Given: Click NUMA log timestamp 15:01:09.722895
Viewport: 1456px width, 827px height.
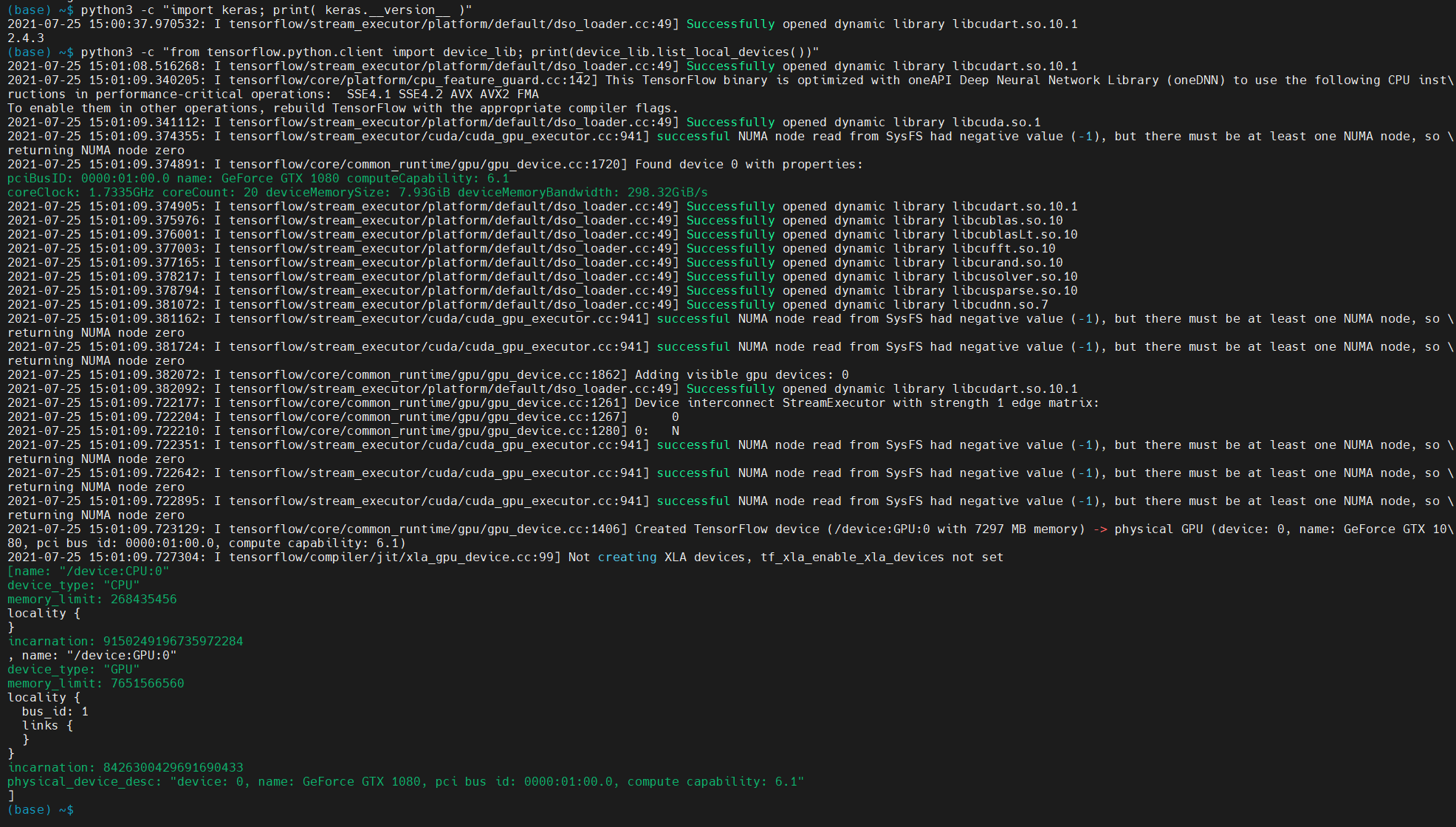Looking at the screenshot, I should 144,501.
